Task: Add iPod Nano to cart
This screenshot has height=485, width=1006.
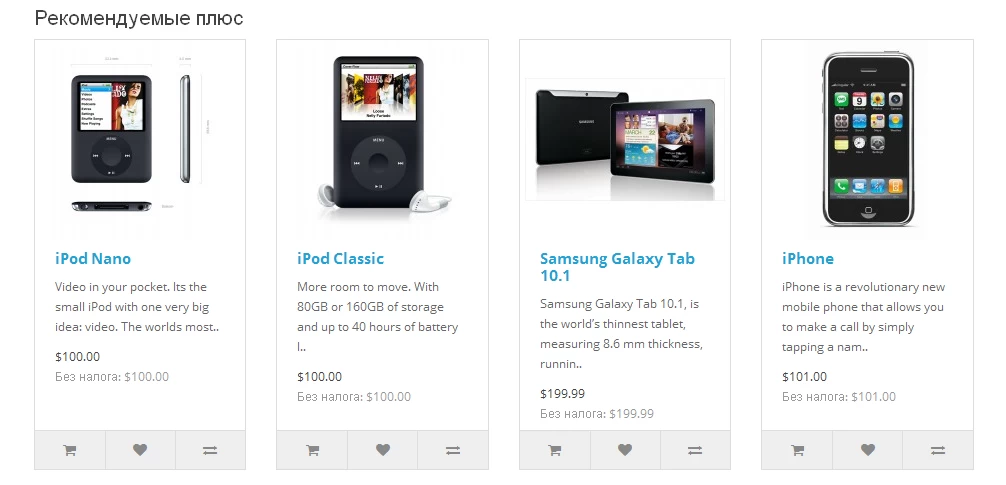Action: [70, 450]
